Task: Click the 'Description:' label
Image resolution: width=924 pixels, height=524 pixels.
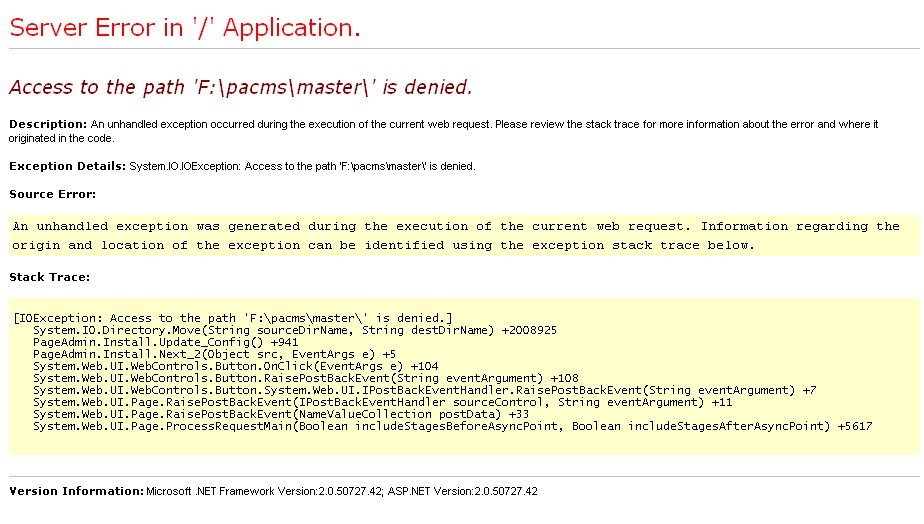Action: pos(48,124)
